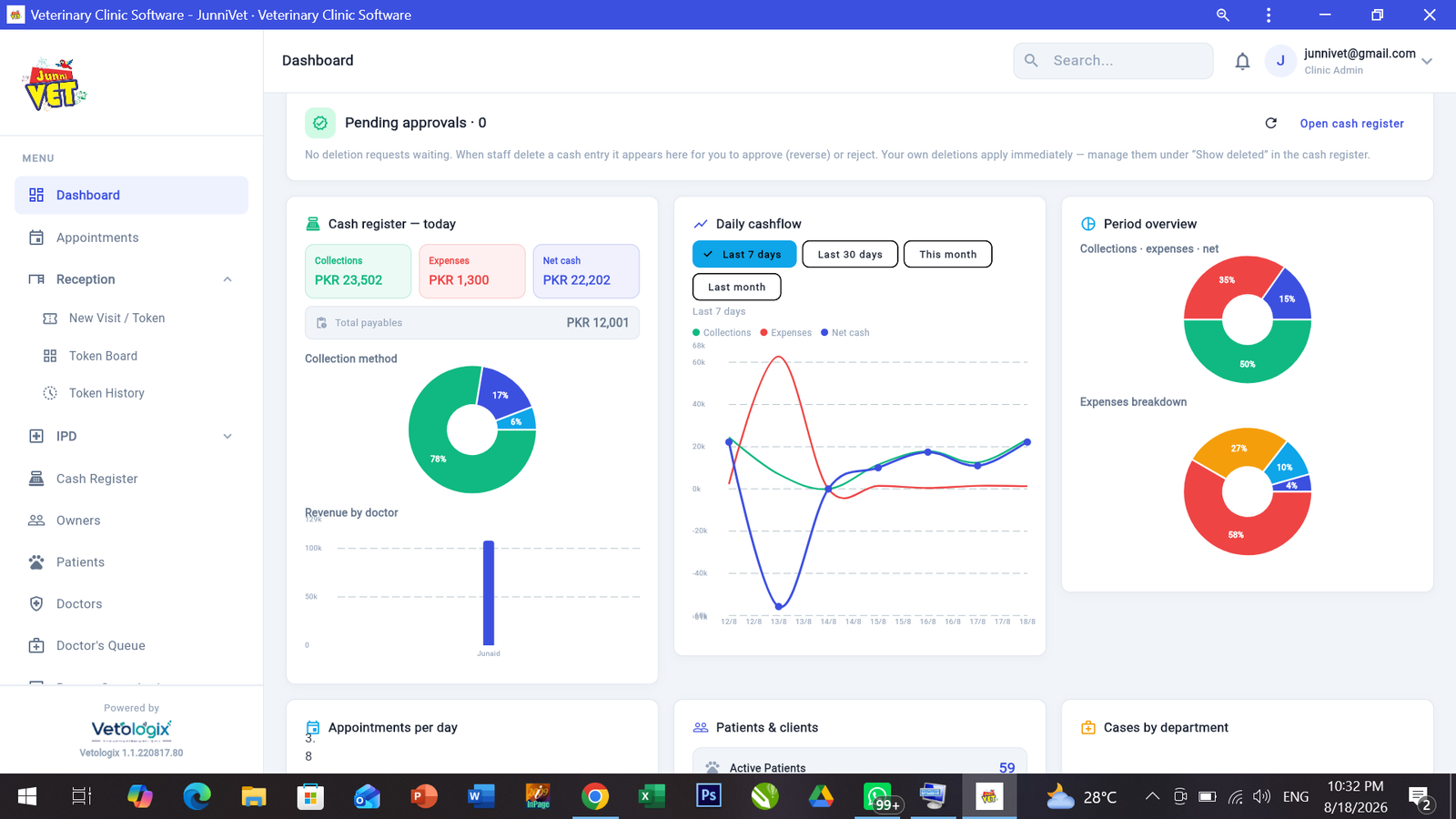Click the Junaid revenue bar
1456x819 pixels.
coord(489,592)
